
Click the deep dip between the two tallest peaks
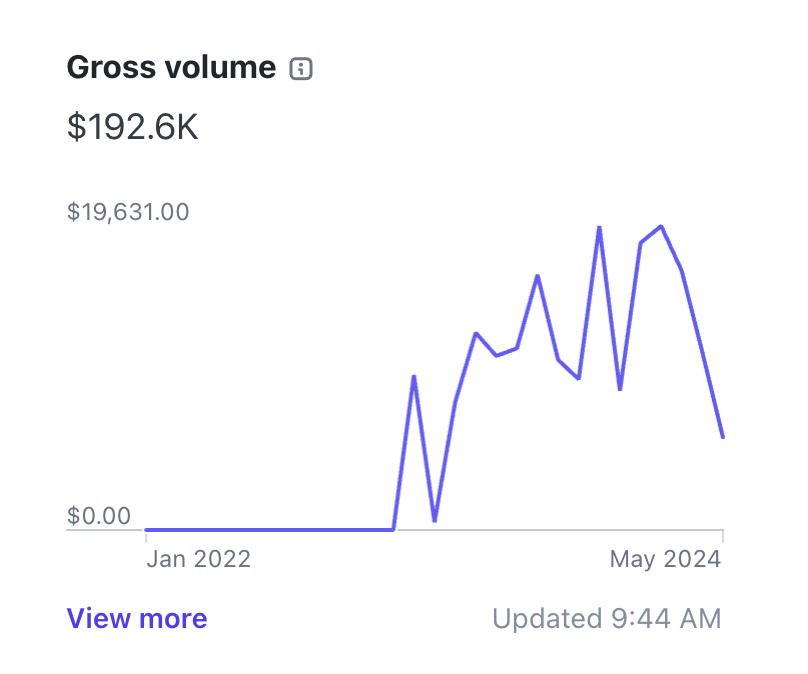(620, 389)
